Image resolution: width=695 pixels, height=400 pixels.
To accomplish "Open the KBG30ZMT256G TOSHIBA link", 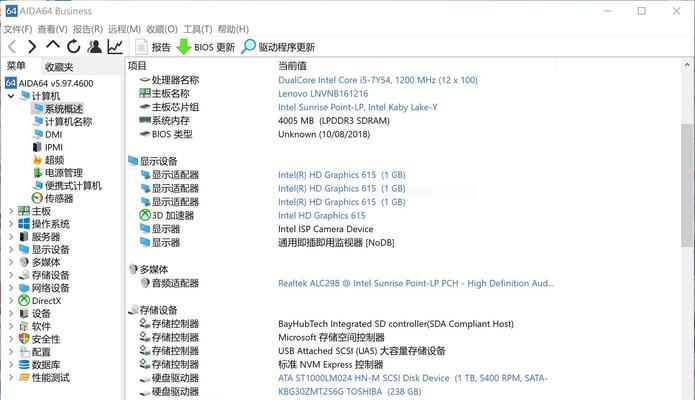I will coord(349,392).
